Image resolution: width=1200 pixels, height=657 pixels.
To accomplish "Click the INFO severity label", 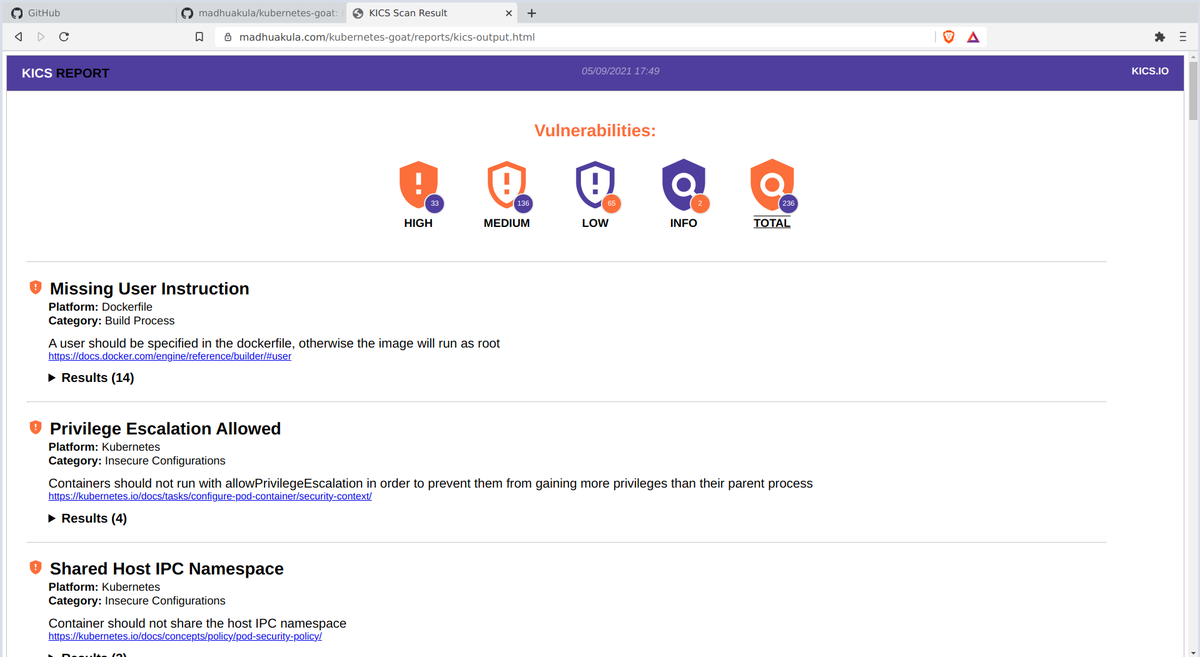I will (684, 223).
